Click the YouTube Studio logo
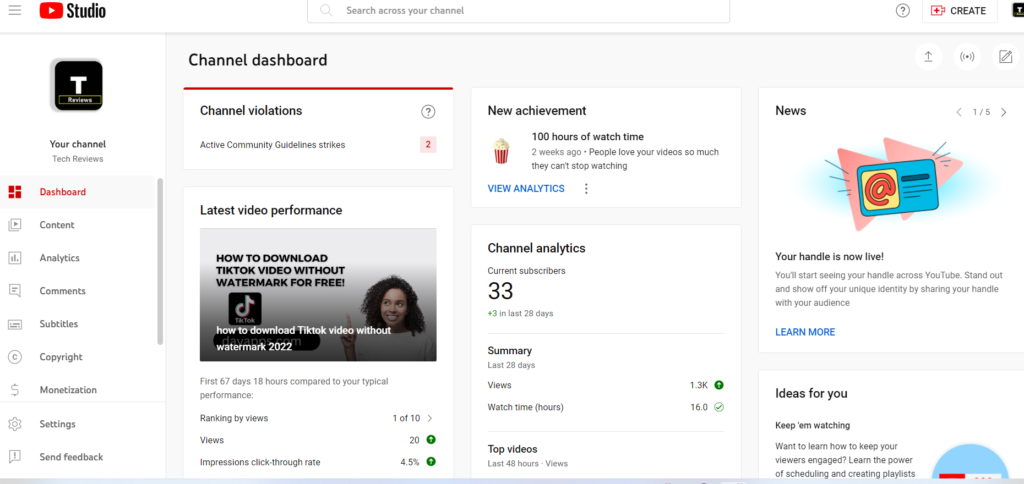The height and width of the screenshot is (484, 1024). pos(72,10)
